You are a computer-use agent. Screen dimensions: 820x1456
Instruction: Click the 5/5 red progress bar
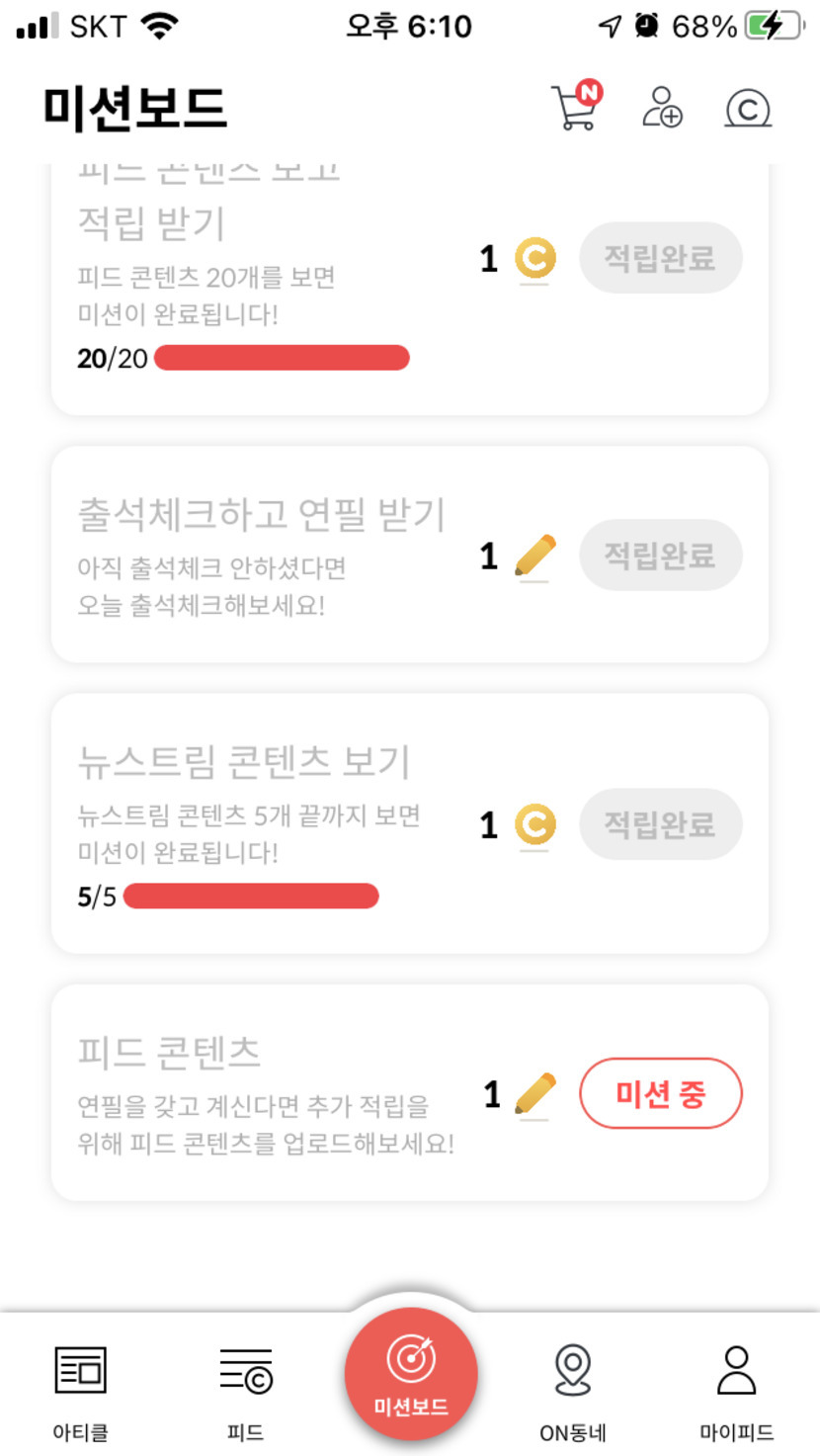[251, 897]
